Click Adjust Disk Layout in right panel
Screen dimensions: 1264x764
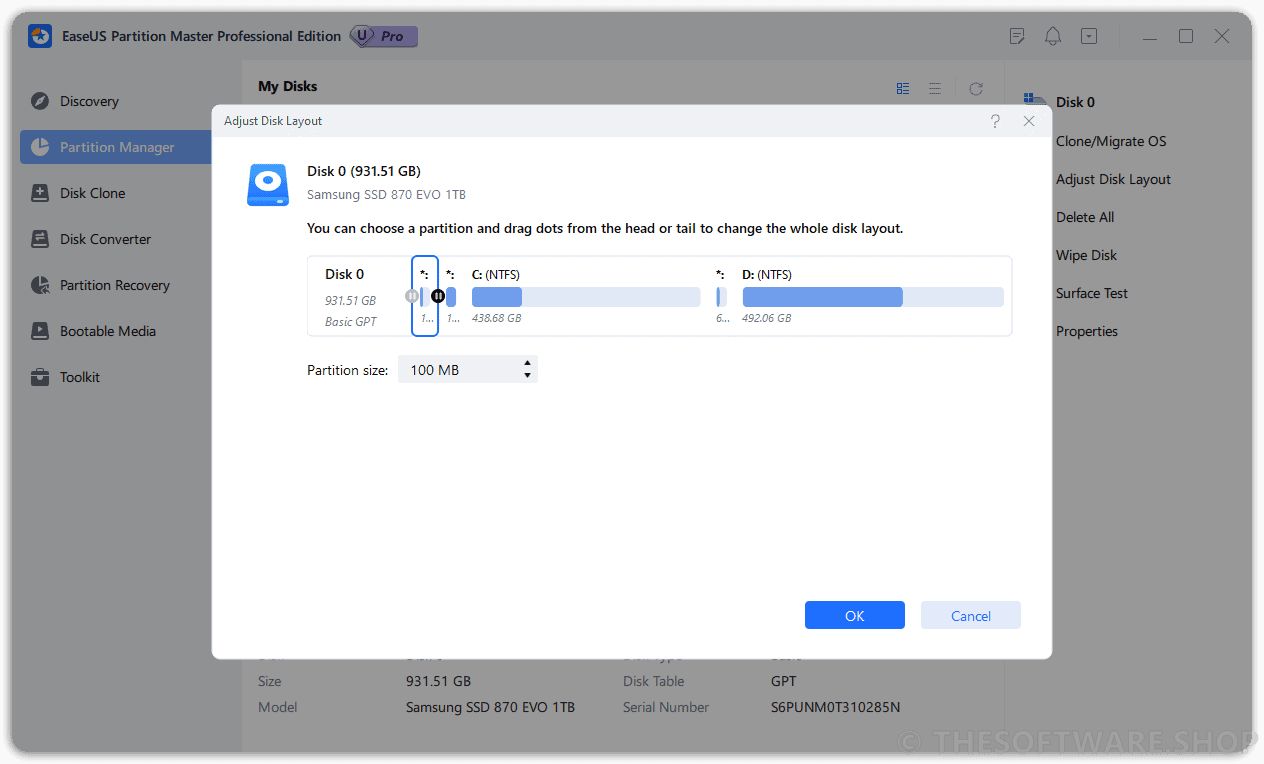click(1113, 179)
